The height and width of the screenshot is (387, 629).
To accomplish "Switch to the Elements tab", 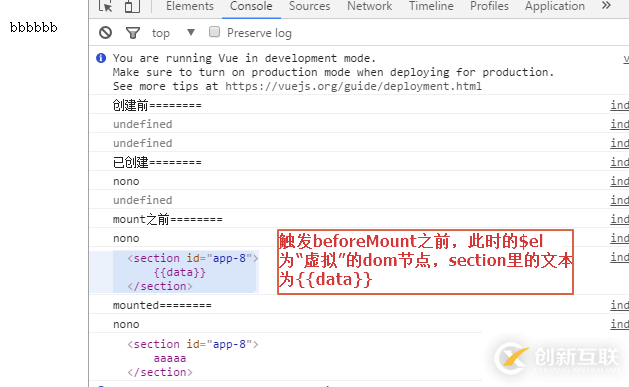I will tap(190, 6).
